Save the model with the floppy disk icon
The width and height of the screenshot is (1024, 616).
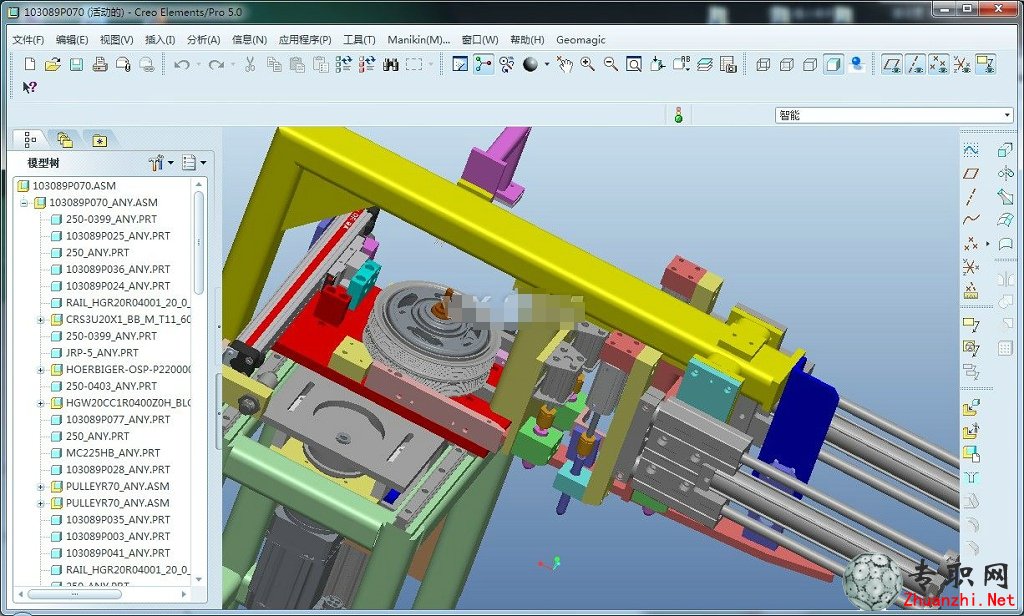(76, 64)
